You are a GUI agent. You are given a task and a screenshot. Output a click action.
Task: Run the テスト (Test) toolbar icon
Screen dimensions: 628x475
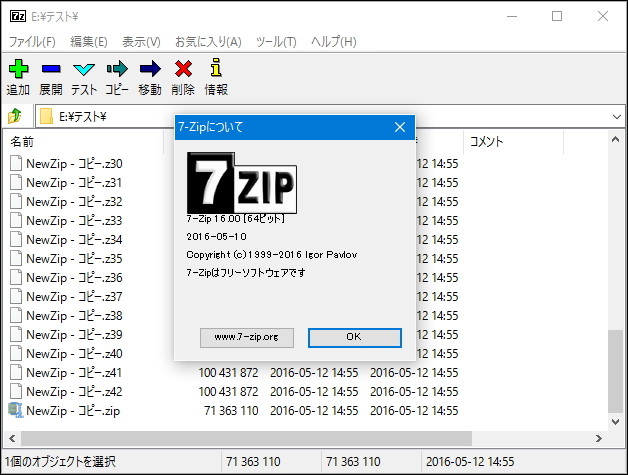[x=84, y=69]
